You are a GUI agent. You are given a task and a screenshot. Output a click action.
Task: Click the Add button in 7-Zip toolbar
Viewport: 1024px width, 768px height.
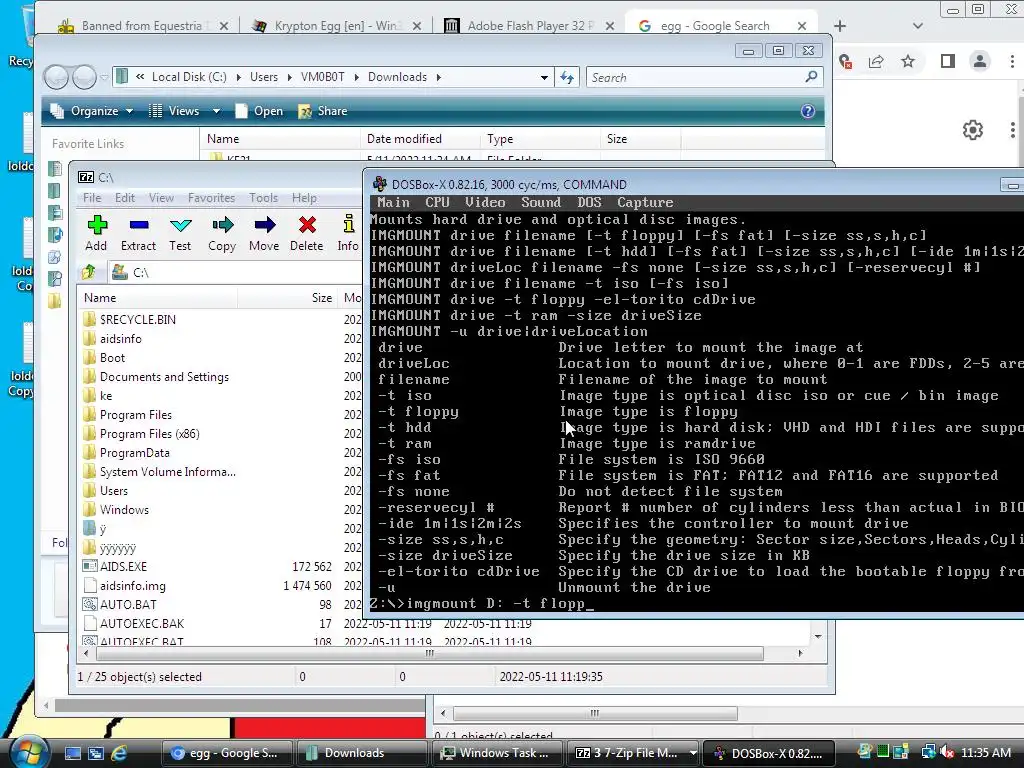(96, 233)
